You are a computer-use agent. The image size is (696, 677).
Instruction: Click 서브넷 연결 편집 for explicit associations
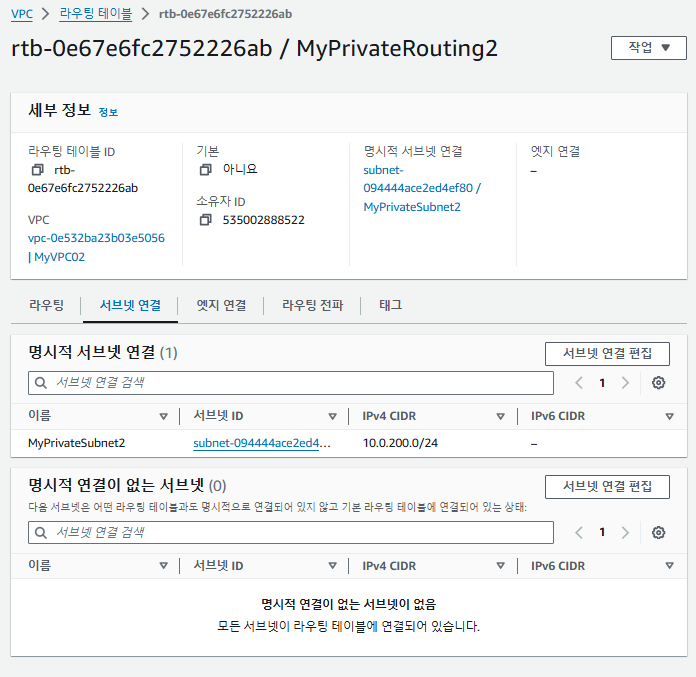[x=607, y=354]
